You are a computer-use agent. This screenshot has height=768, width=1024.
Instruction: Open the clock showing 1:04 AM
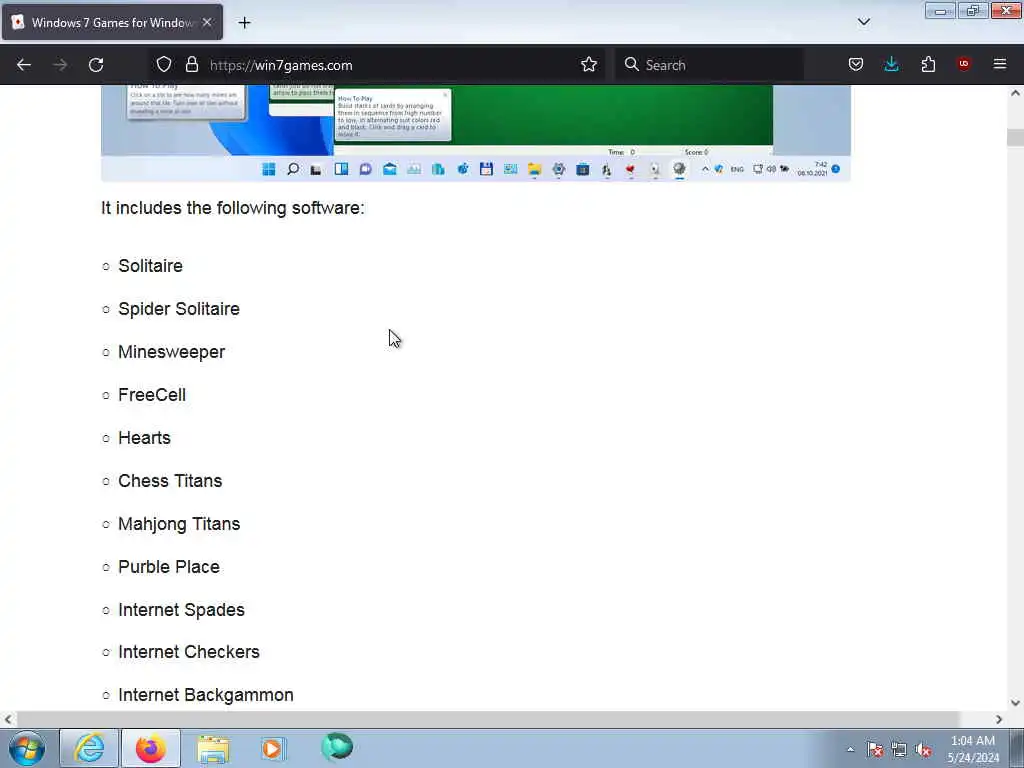pos(973,749)
